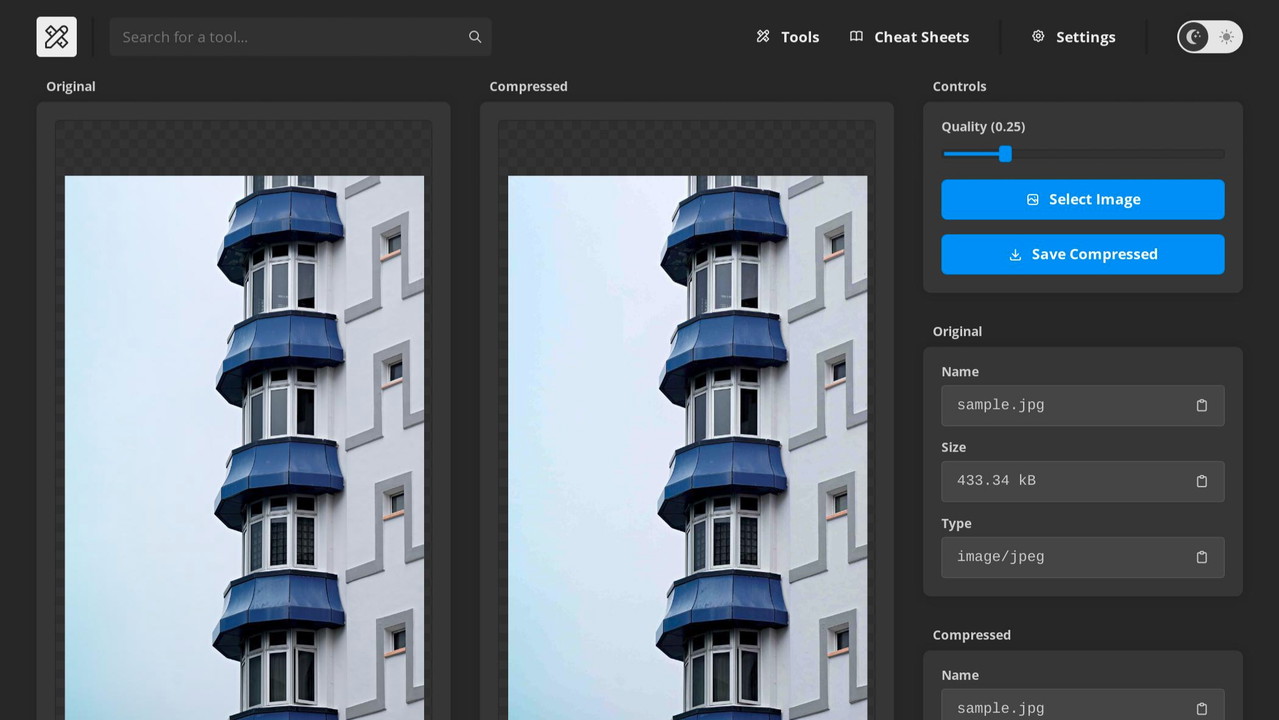Image resolution: width=1279 pixels, height=720 pixels.
Task: Open the Cheat Sheets menu
Action: tap(909, 37)
